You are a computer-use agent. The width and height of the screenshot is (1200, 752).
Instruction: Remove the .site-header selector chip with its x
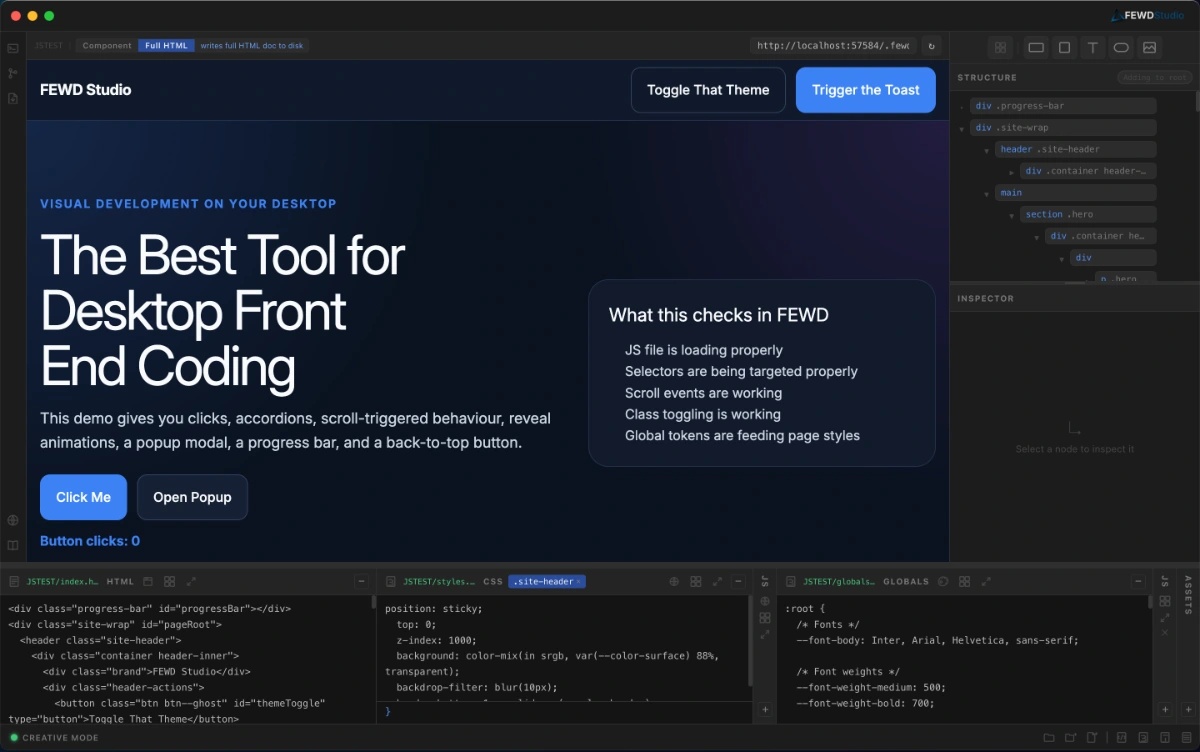point(578,581)
